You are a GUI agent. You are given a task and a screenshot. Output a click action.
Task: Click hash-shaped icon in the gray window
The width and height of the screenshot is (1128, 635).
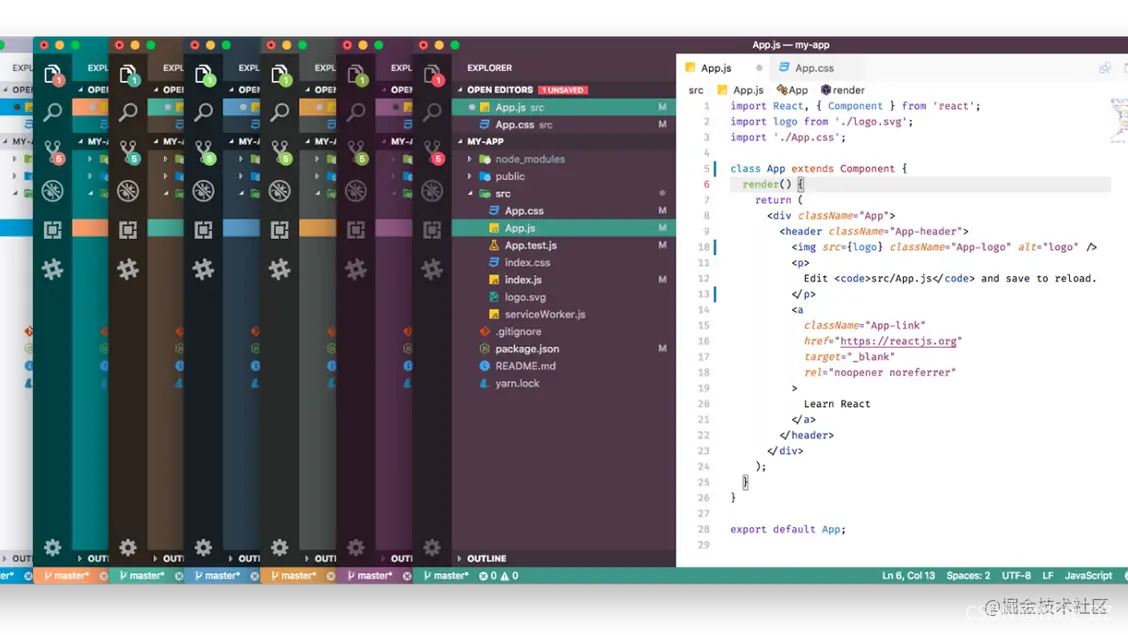(x=280, y=269)
